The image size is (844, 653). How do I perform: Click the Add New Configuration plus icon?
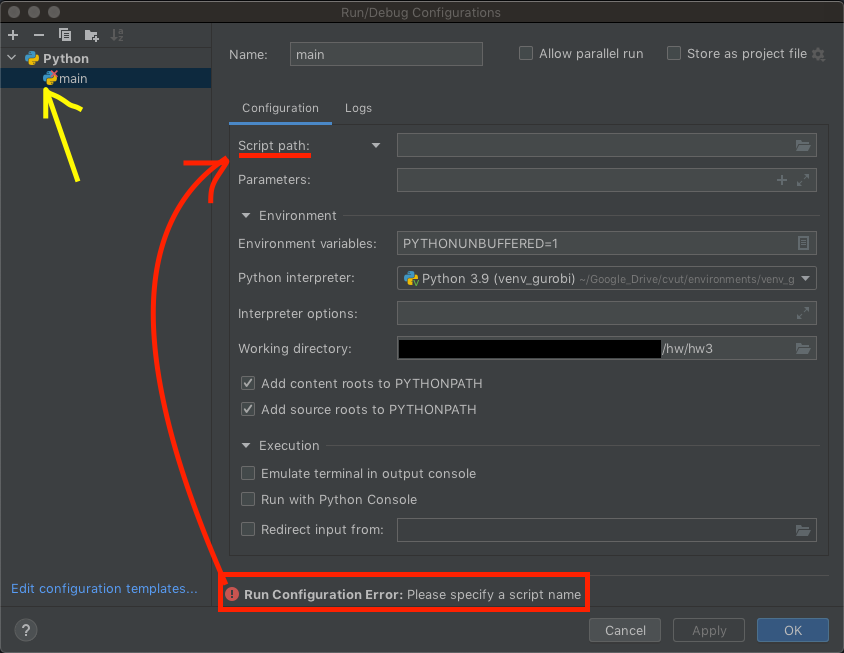[13, 35]
